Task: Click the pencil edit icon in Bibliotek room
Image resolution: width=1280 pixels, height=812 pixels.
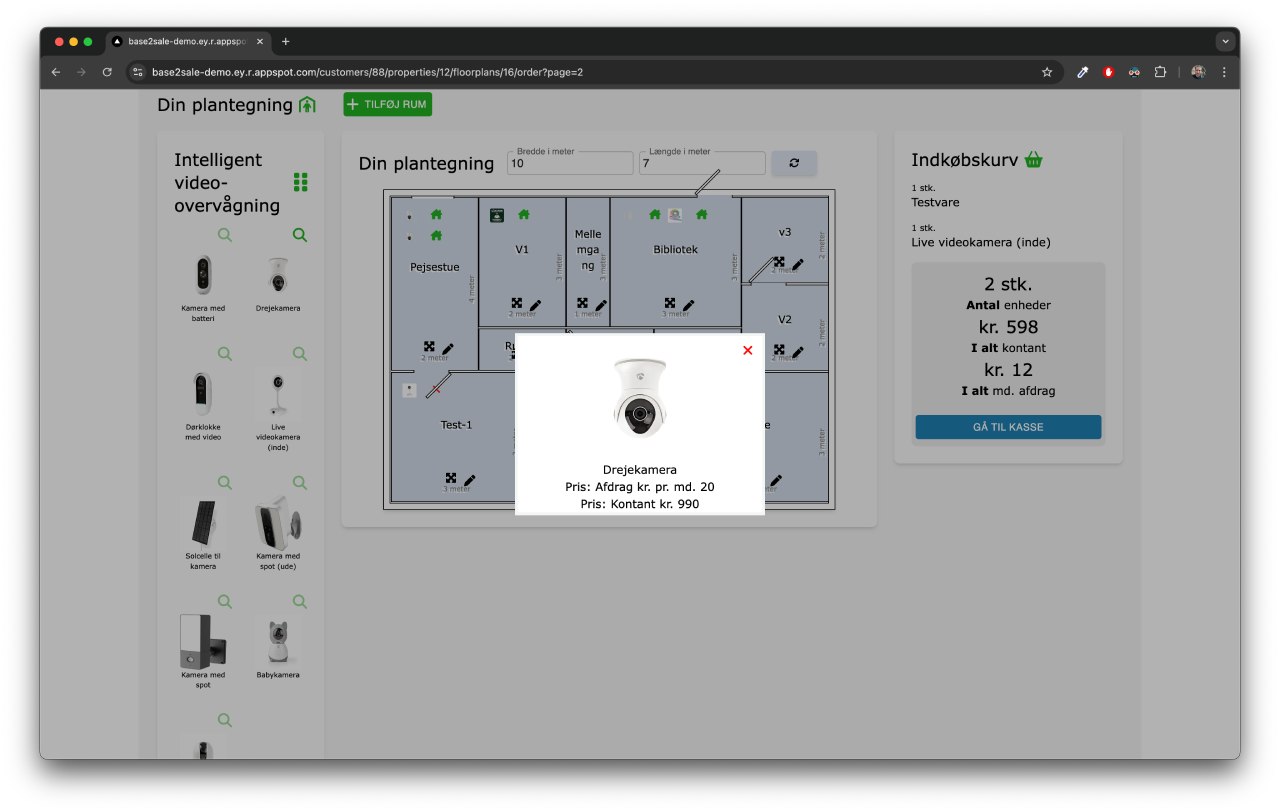Action: click(689, 305)
